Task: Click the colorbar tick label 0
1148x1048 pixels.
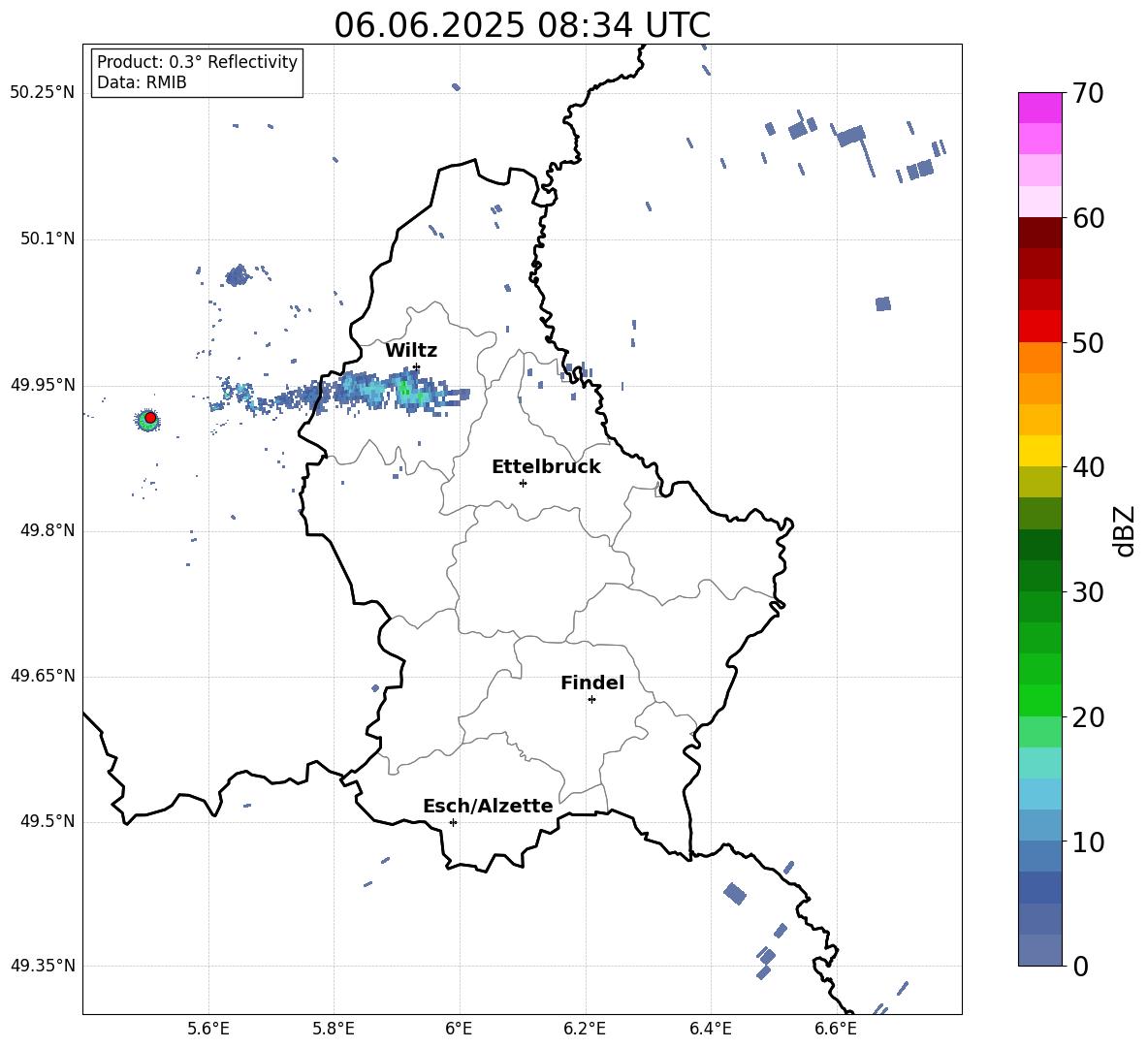Action: (x=1079, y=967)
